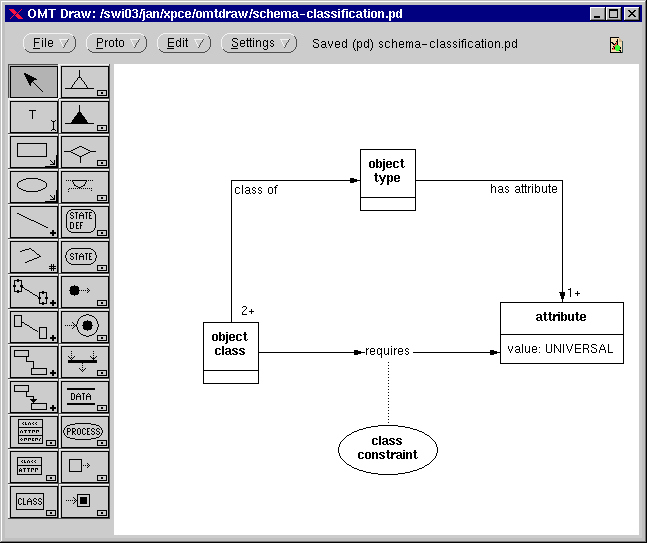
Task: Click the STATE DEF tool
Action: tap(84, 222)
